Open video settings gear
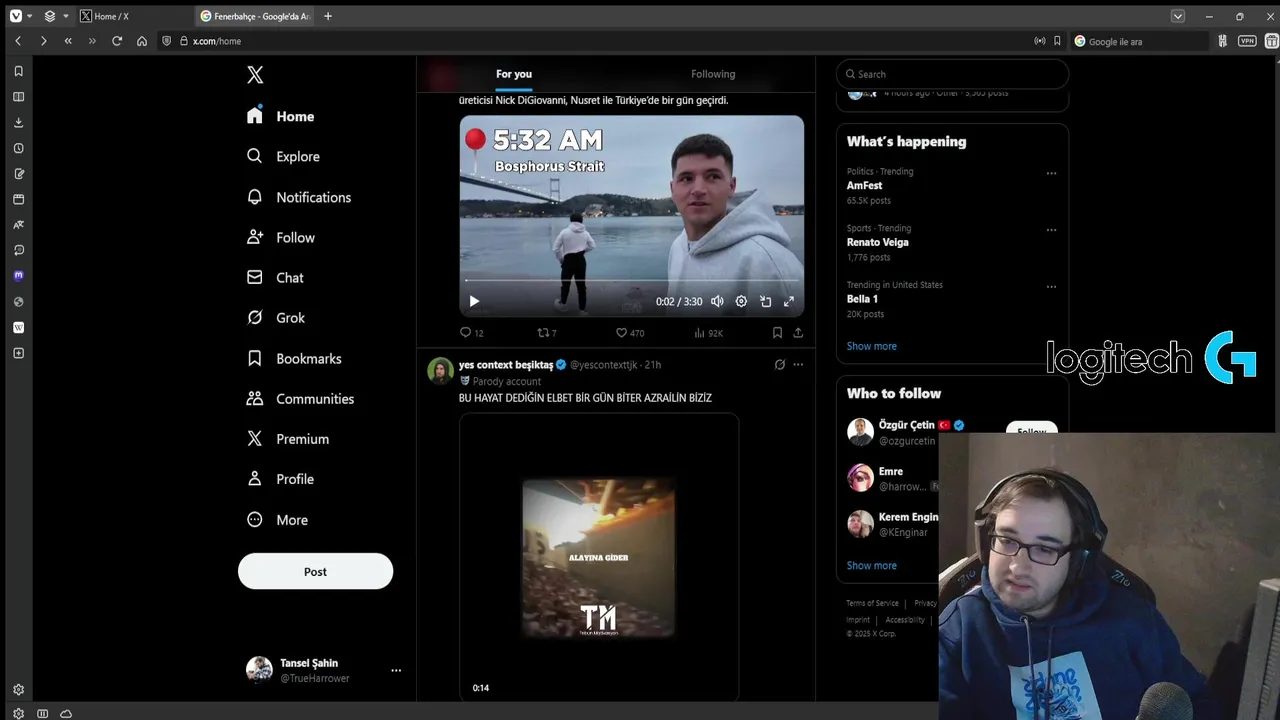This screenshot has height=720, width=1280. [x=741, y=301]
